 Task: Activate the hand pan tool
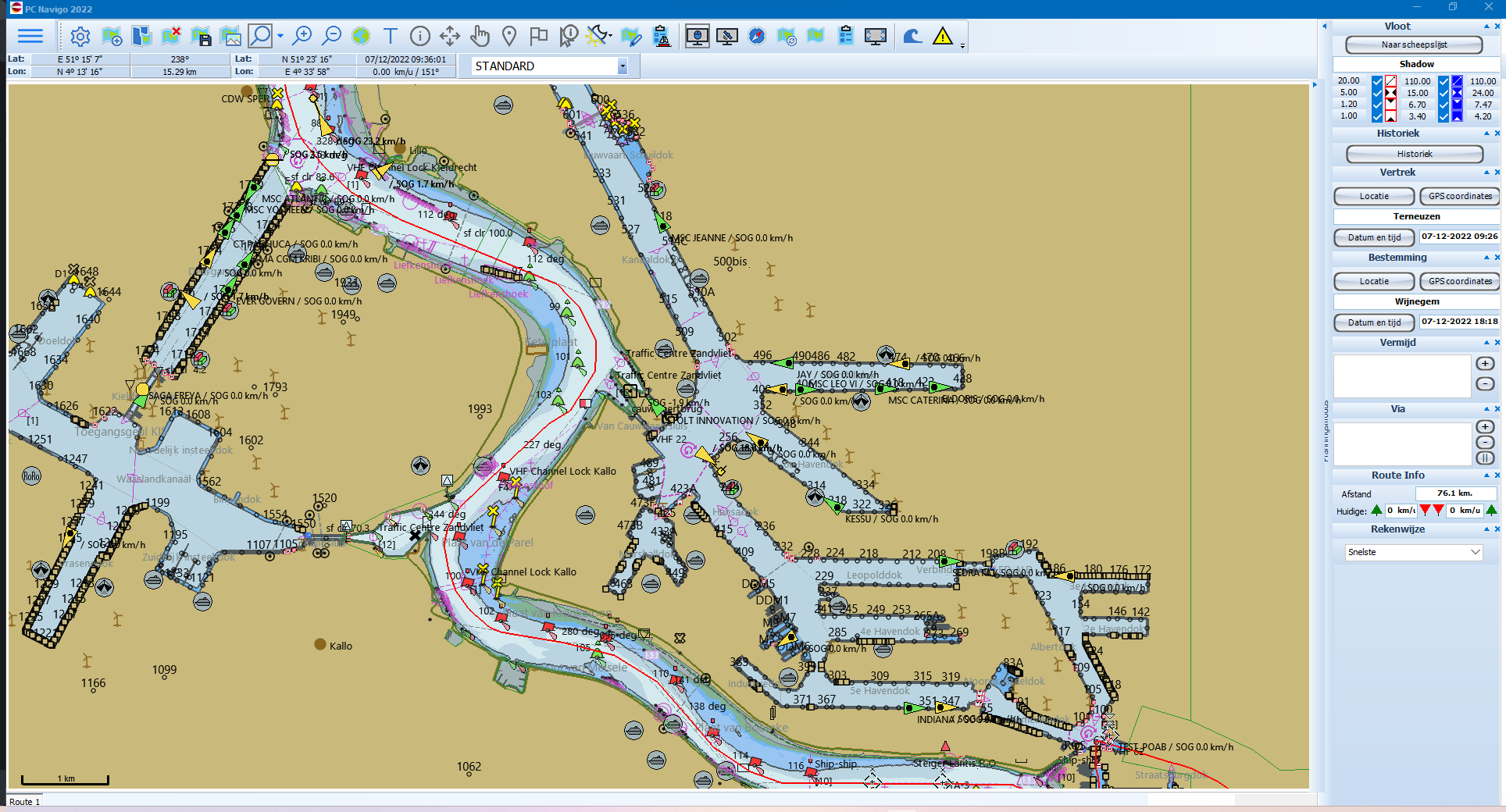tap(480, 36)
